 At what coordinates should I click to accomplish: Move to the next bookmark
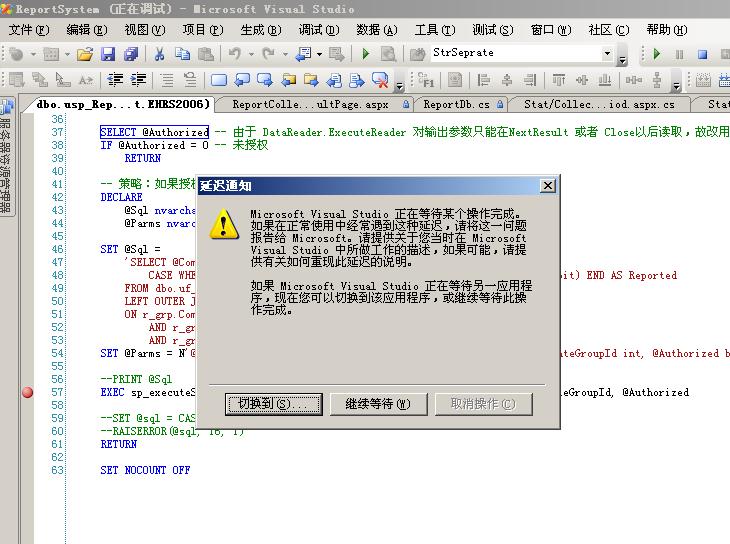point(265,80)
